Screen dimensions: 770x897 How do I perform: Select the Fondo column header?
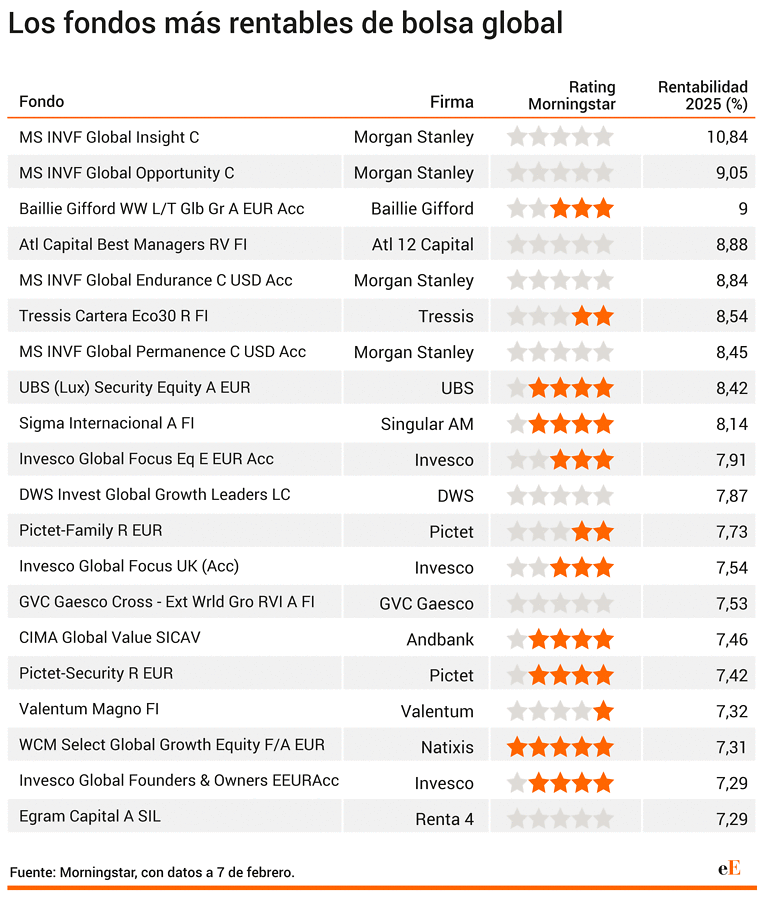click(x=41, y=101)
